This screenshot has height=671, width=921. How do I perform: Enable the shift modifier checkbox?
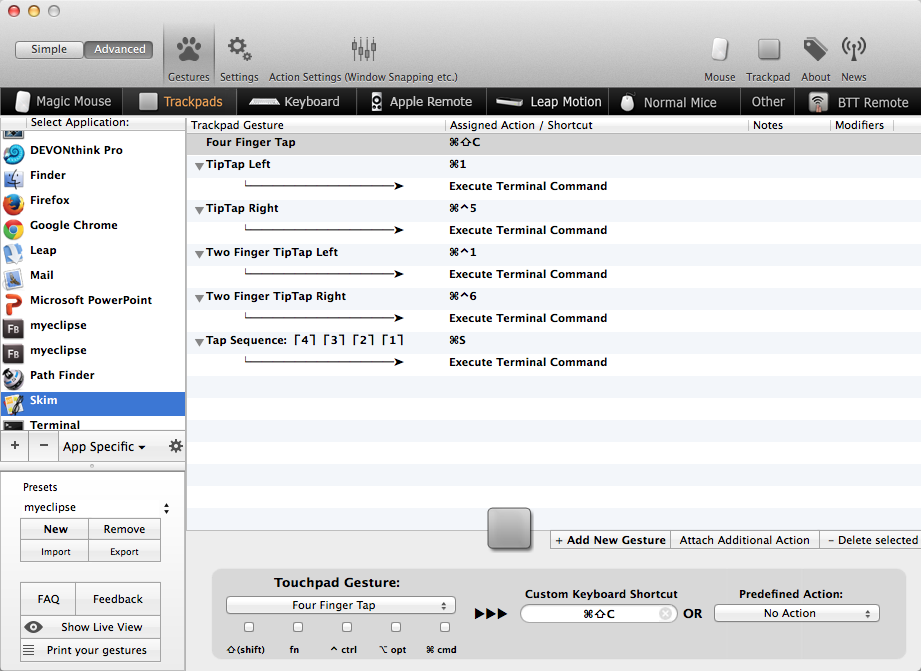[249, 627]
